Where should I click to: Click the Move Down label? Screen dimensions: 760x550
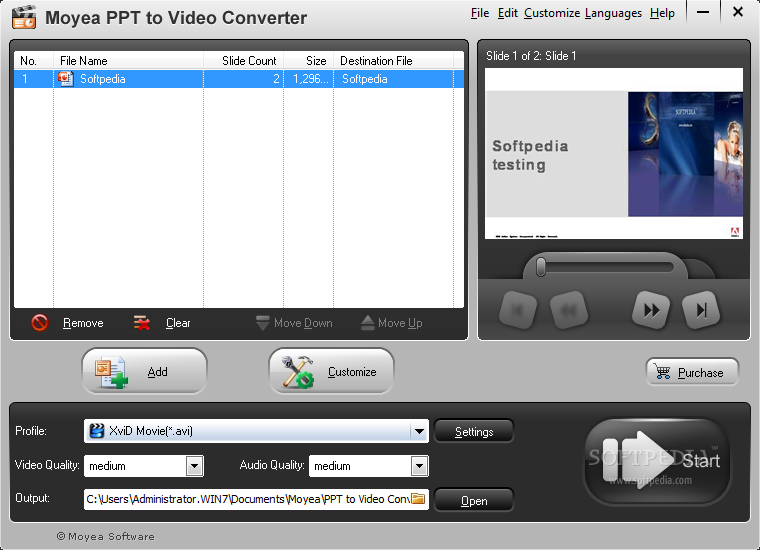[x=303, y=323]
